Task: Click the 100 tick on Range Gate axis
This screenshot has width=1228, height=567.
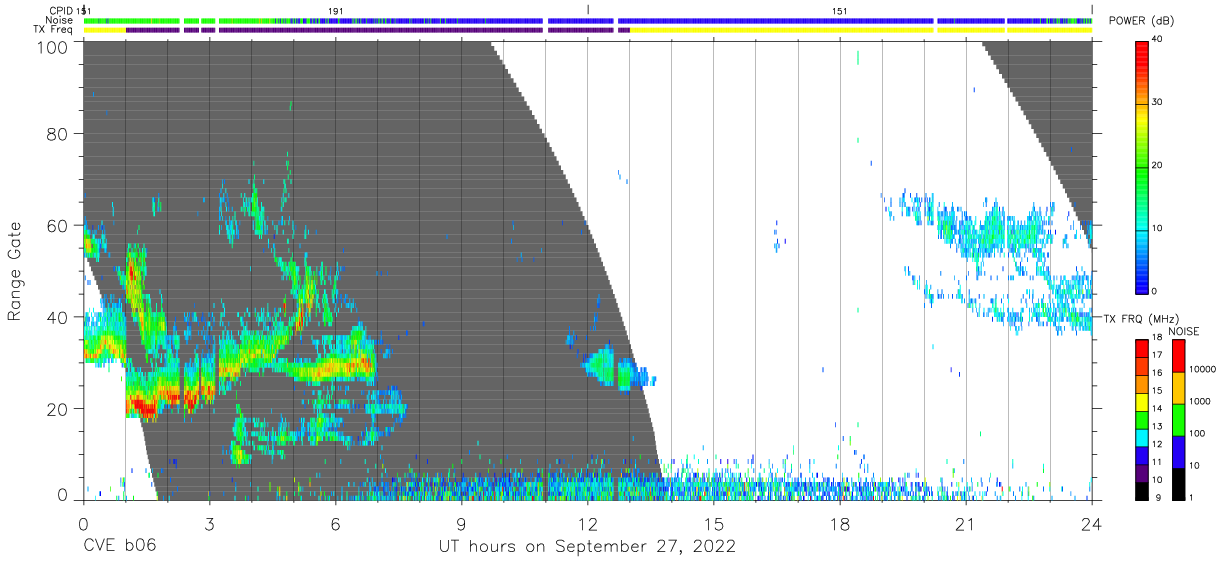Action: (x=52, y=47)
